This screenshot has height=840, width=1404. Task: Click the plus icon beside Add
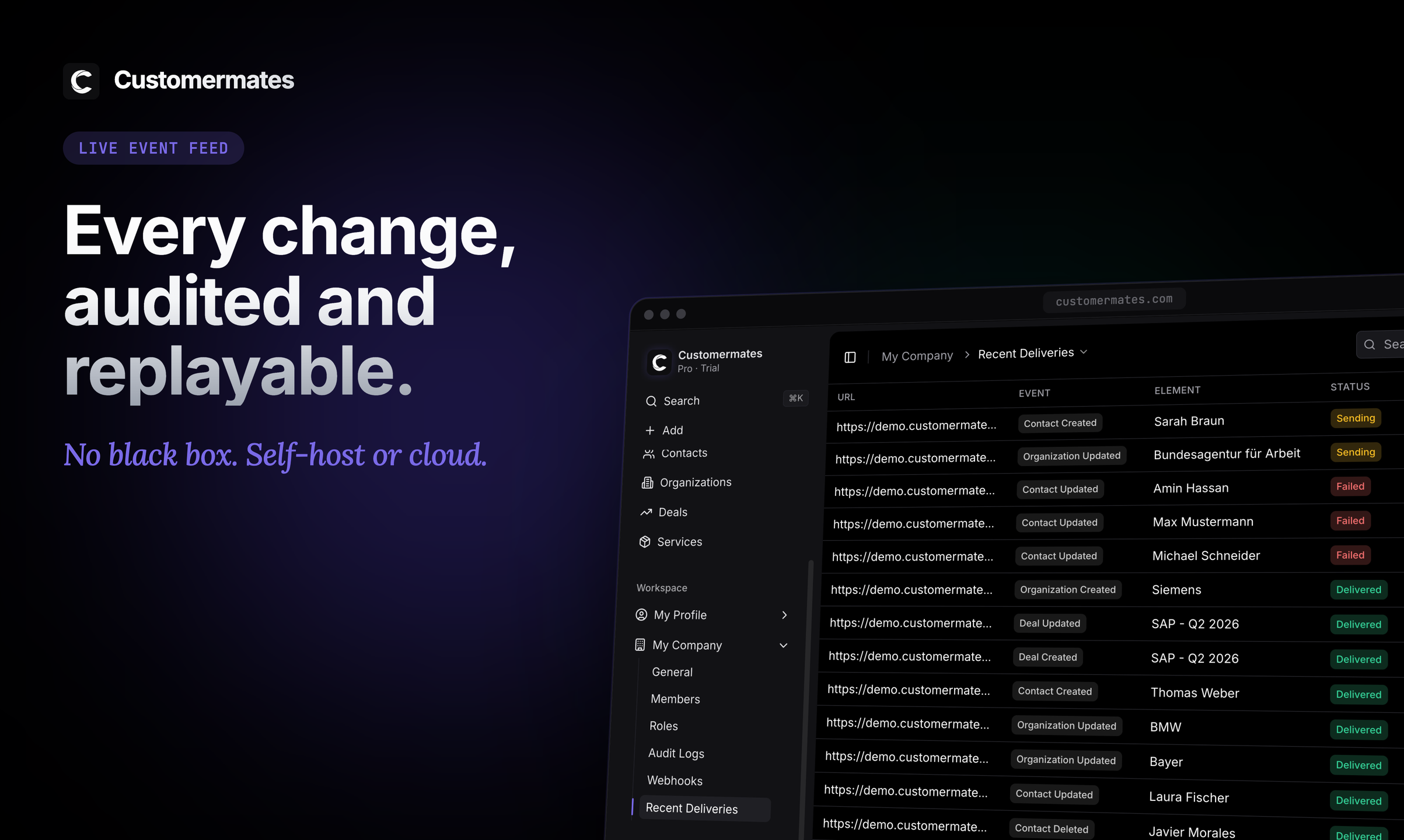point(650,430)
